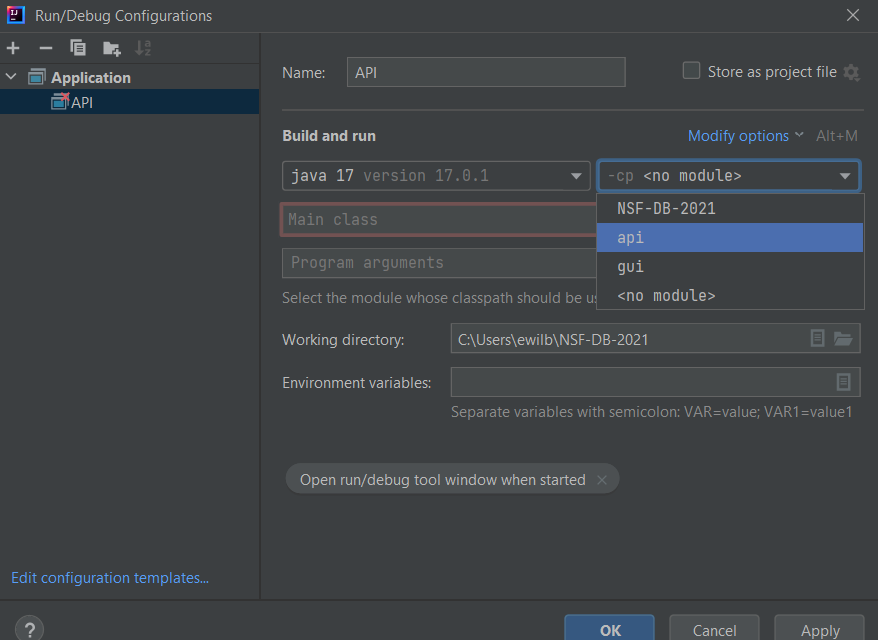Screen dimensions: 878x640
Task: Remove Open run/debug tool window option
Action: (x=602, y=480)
